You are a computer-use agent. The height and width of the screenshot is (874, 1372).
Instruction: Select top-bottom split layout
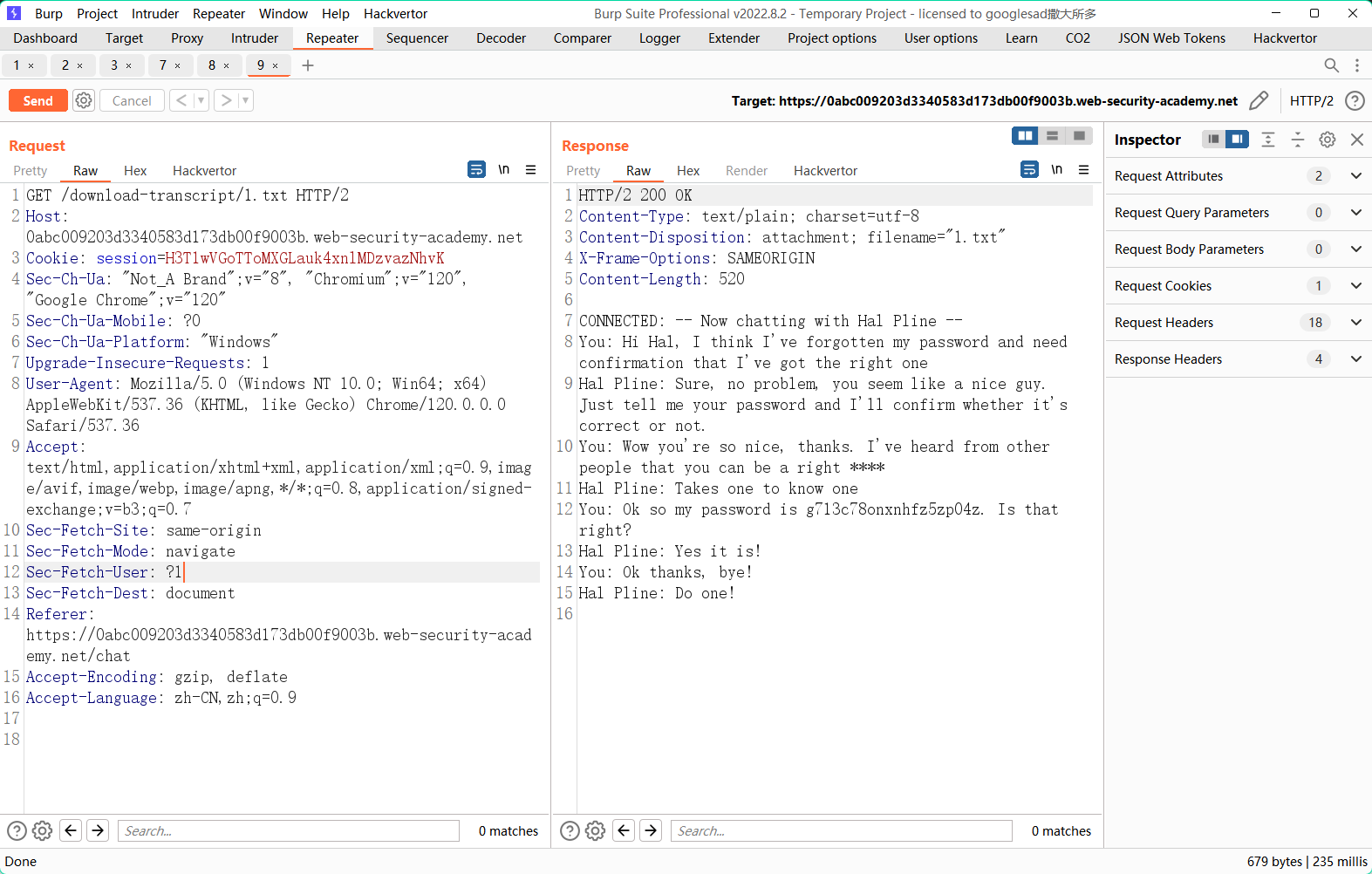[1052, 135]
